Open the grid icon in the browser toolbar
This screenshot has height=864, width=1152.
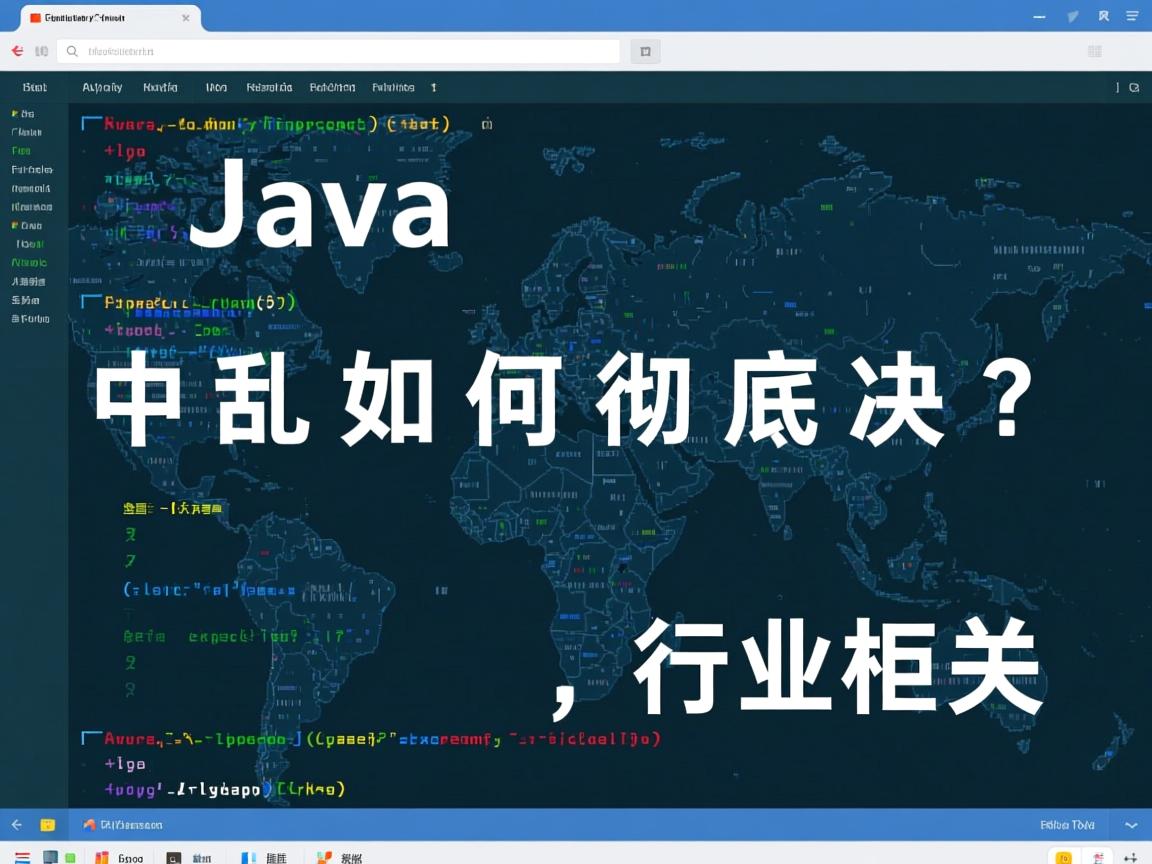click(x=1094, y=51)
